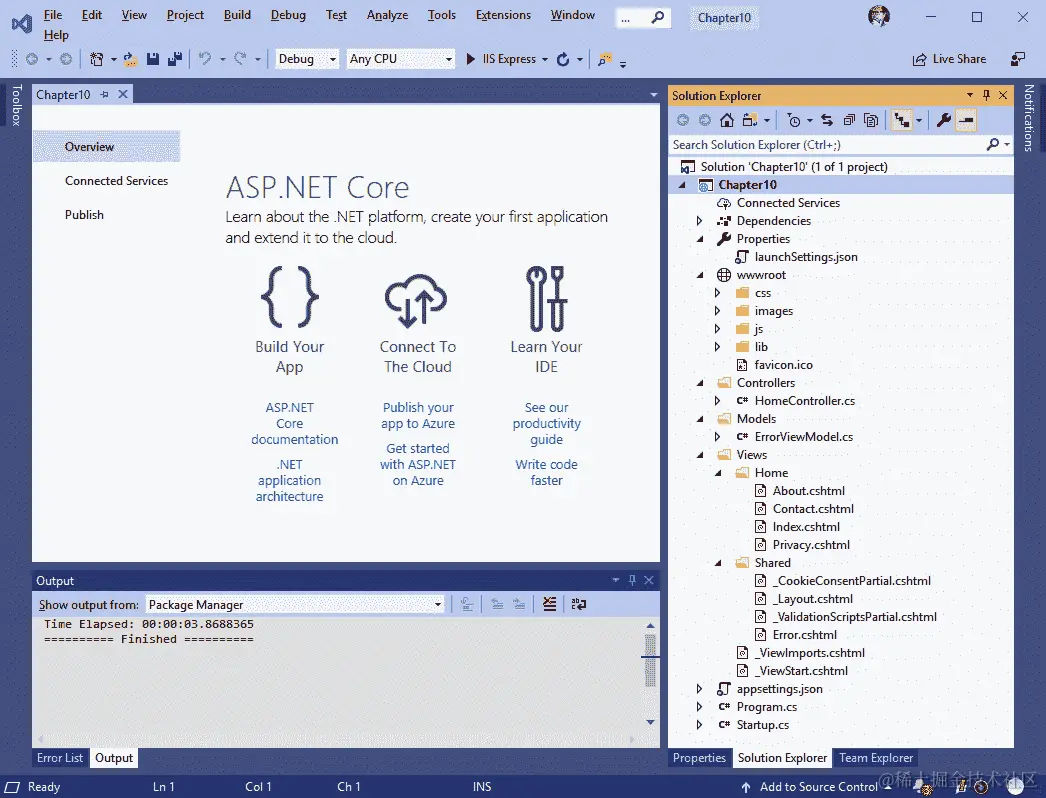Image resolution: width=1046 pixels, height=798 pixels.
Task: Toggle the view nesting button in Solution Explorer
Action: [902, 120]
